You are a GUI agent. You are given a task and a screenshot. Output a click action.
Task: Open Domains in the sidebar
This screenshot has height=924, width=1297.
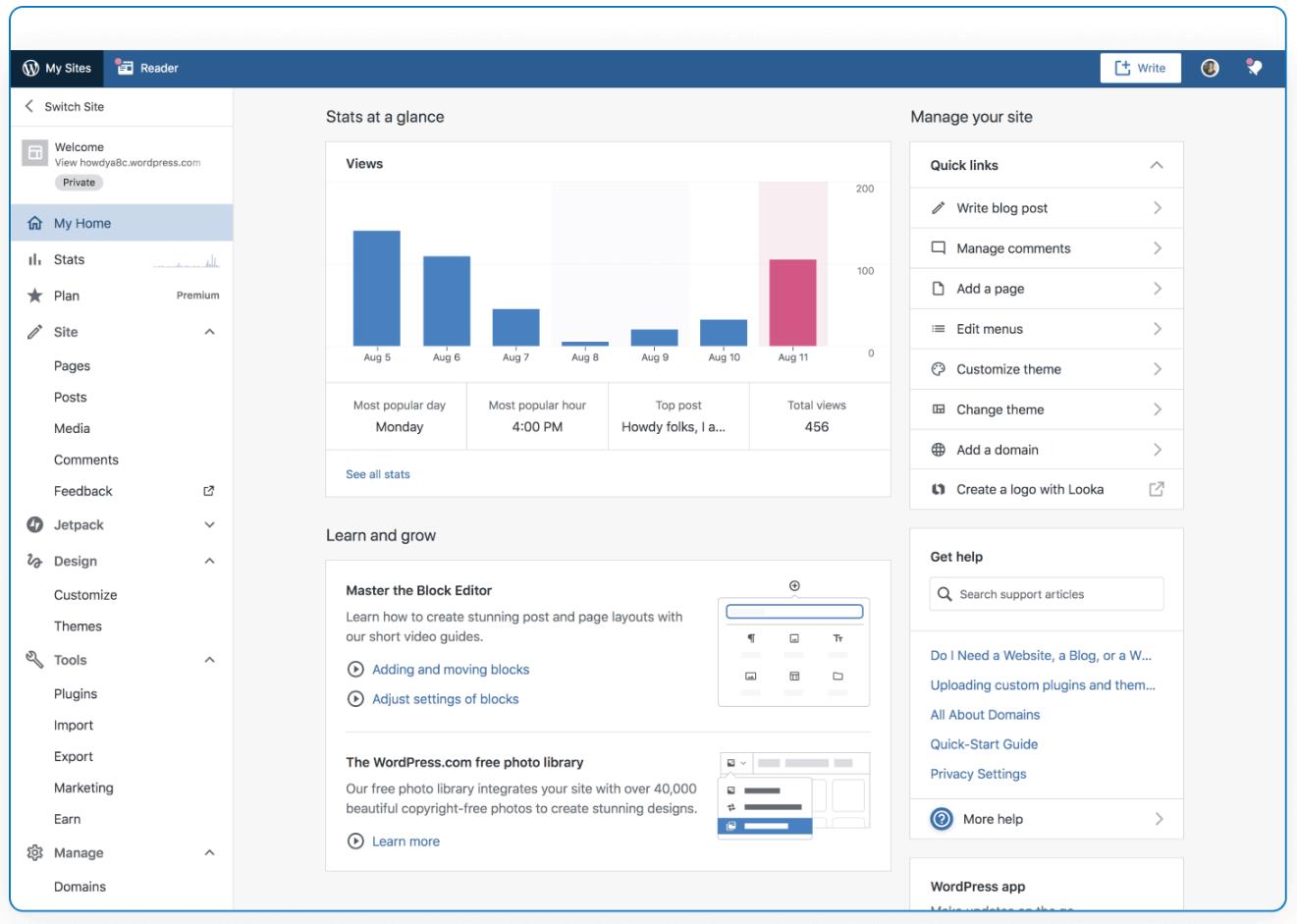point(80,887)
